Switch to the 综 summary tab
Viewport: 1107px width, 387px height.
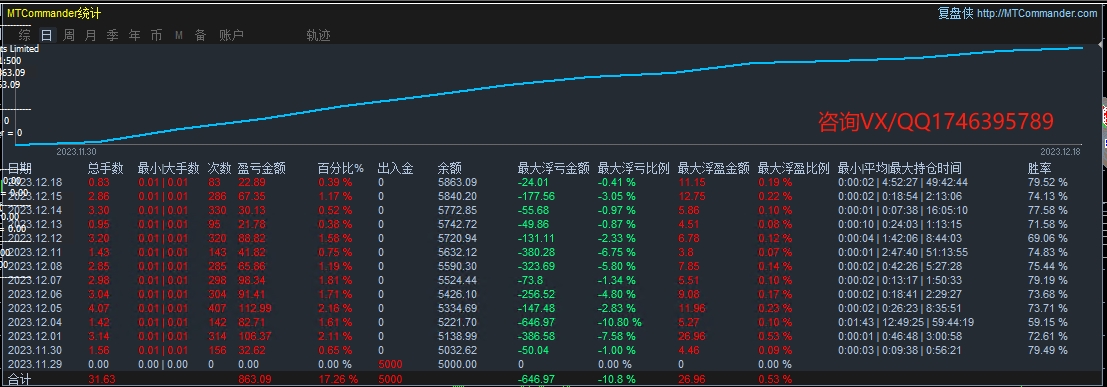(x=25, y=35)
